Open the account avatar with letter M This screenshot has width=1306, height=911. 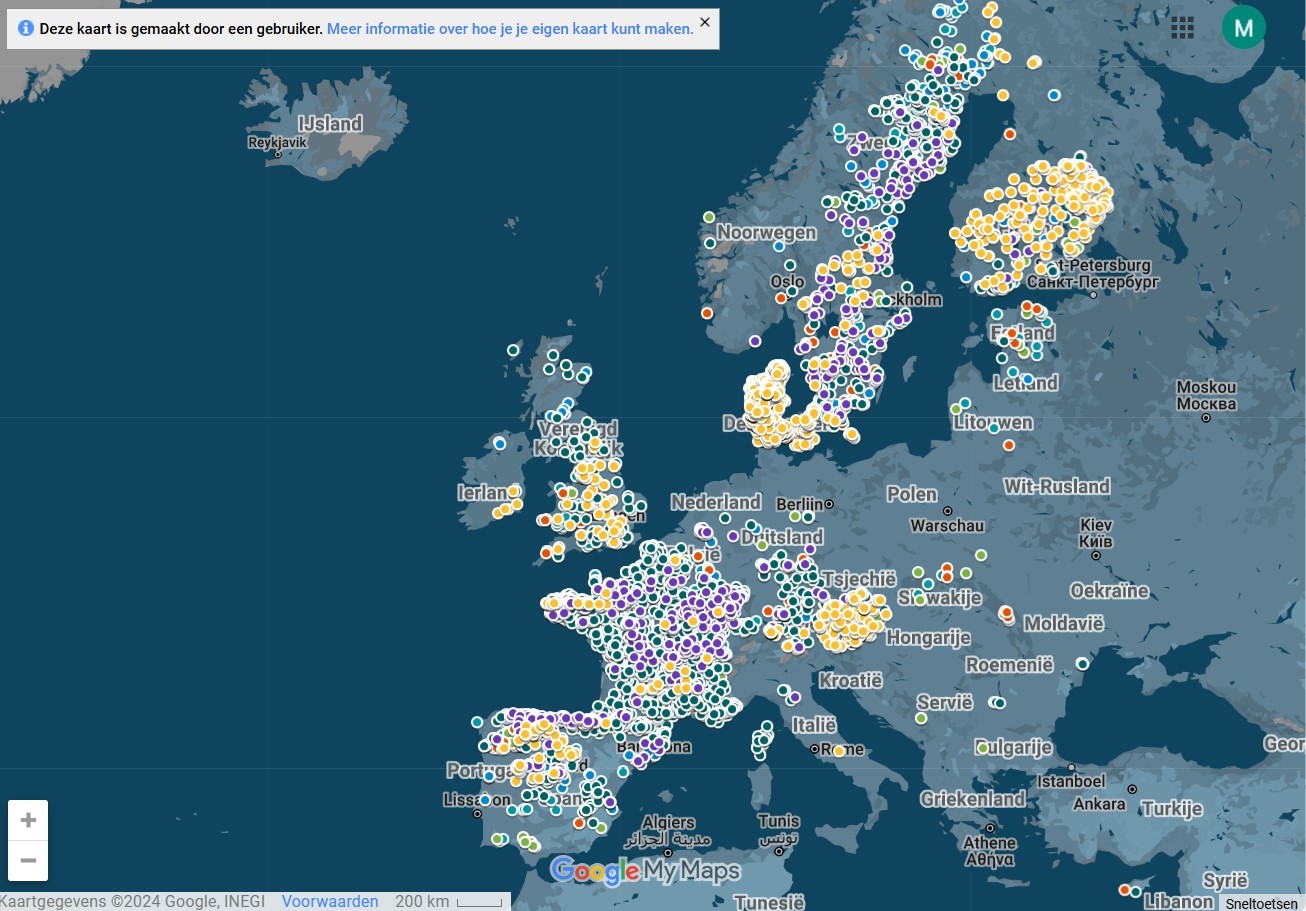[1243, 27]
